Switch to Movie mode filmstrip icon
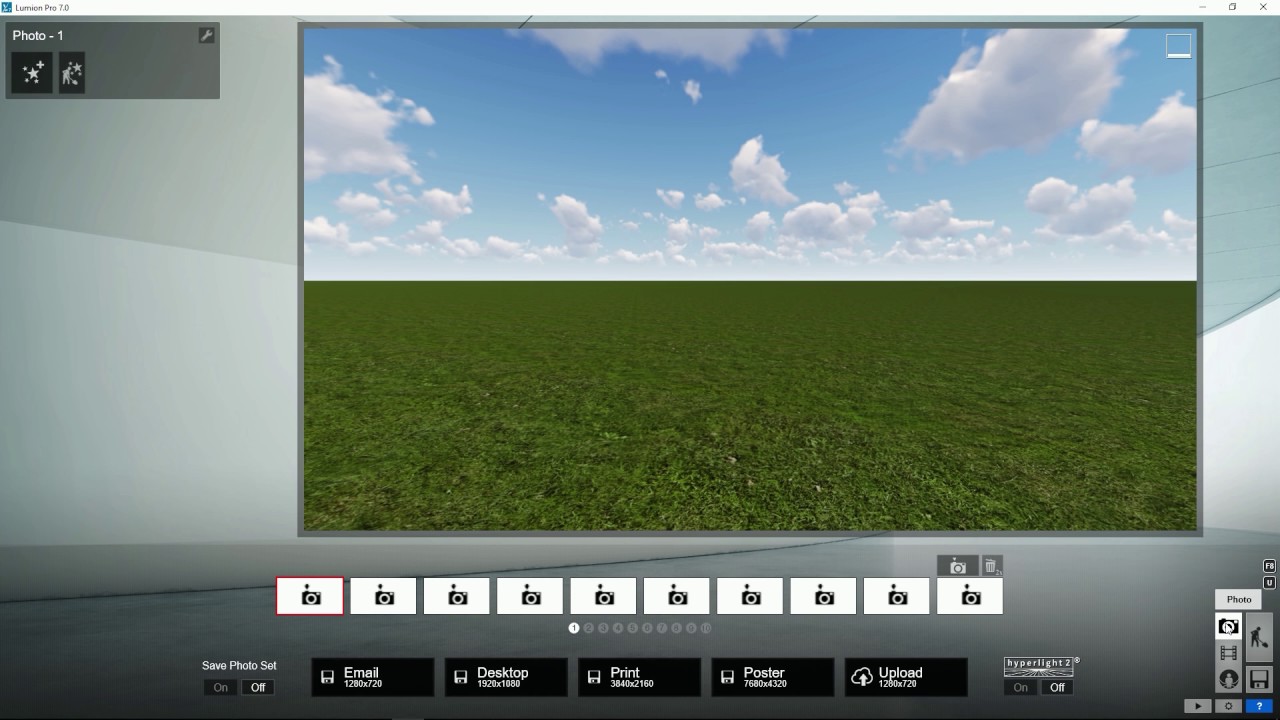 [x=1228, y=653]
